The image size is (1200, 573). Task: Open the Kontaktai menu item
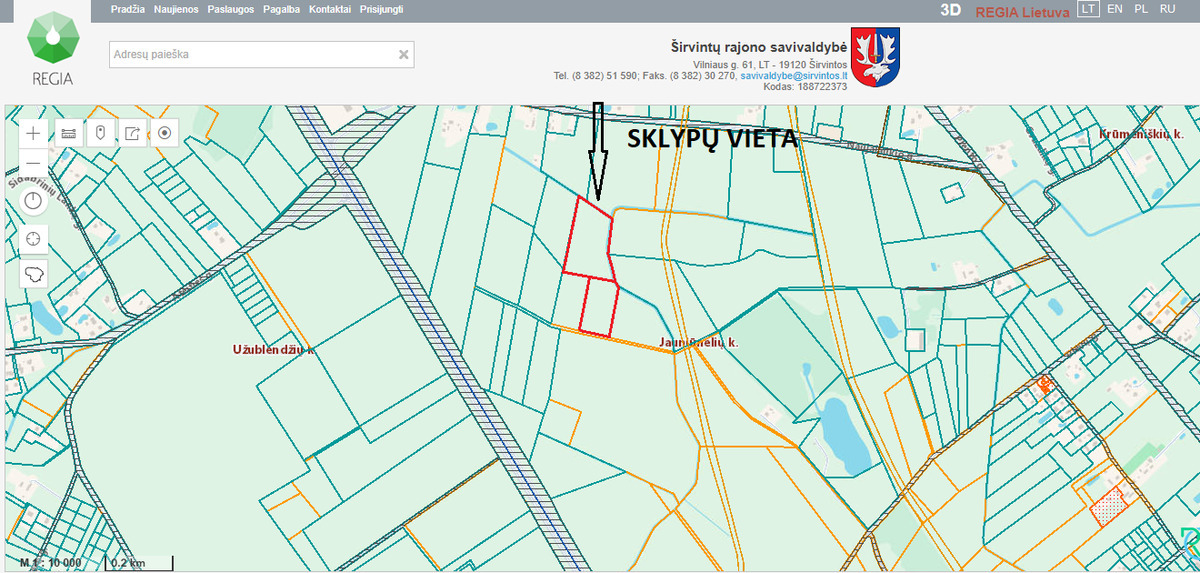tap(330, 8)
